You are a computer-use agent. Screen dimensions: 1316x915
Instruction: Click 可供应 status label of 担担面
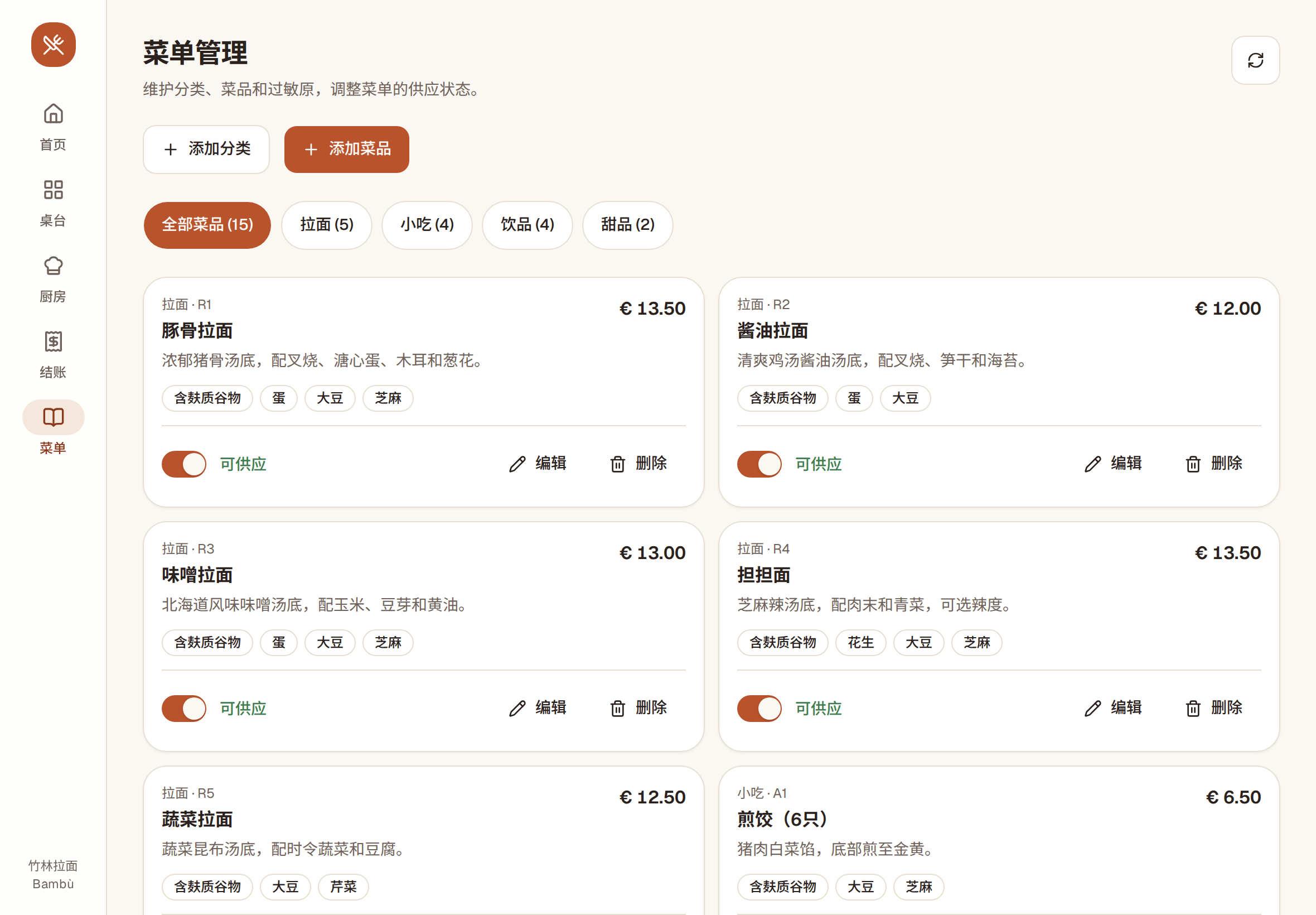click(x=818, y=709)
